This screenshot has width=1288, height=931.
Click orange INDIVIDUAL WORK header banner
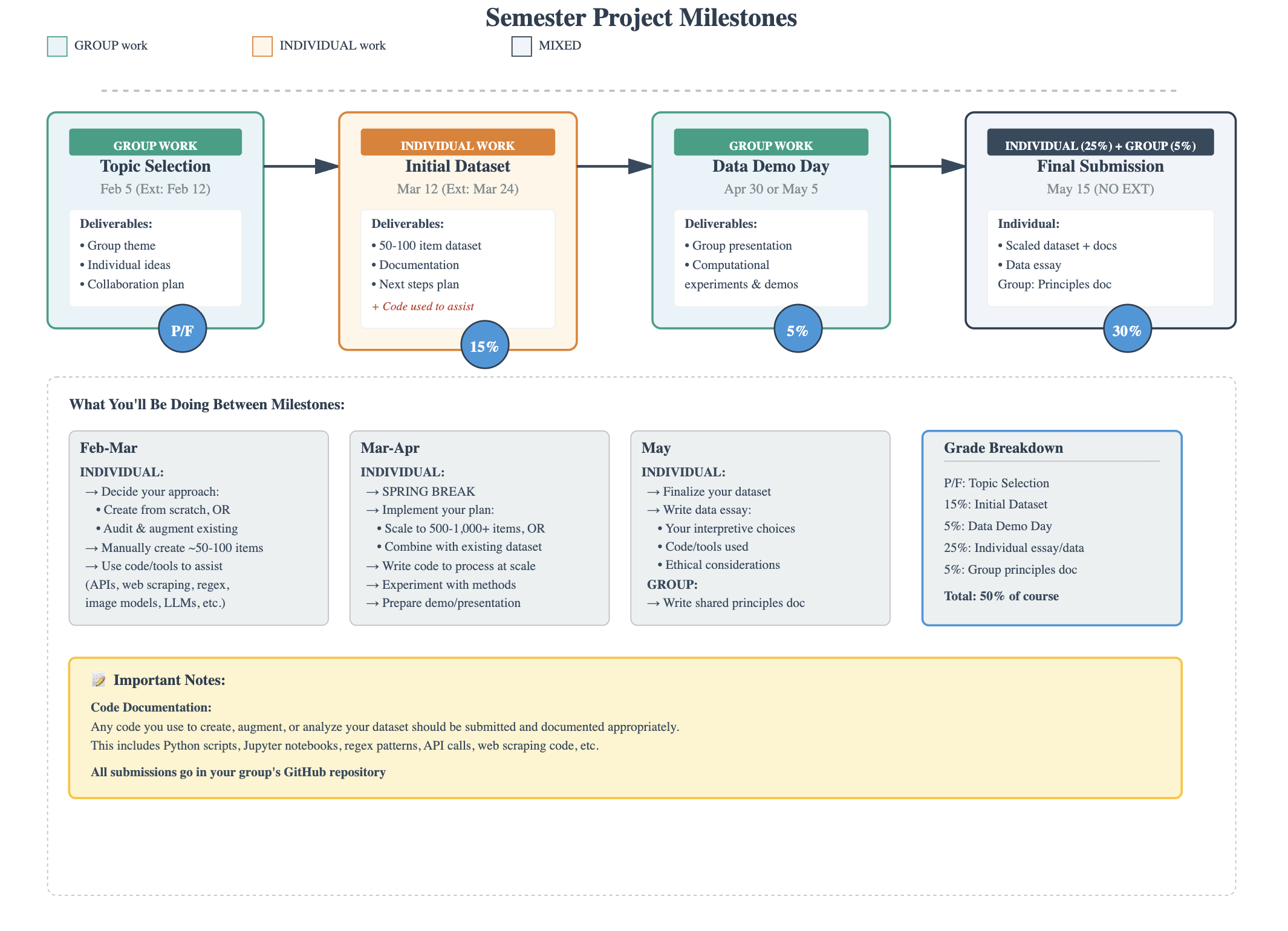pos(458,143)
